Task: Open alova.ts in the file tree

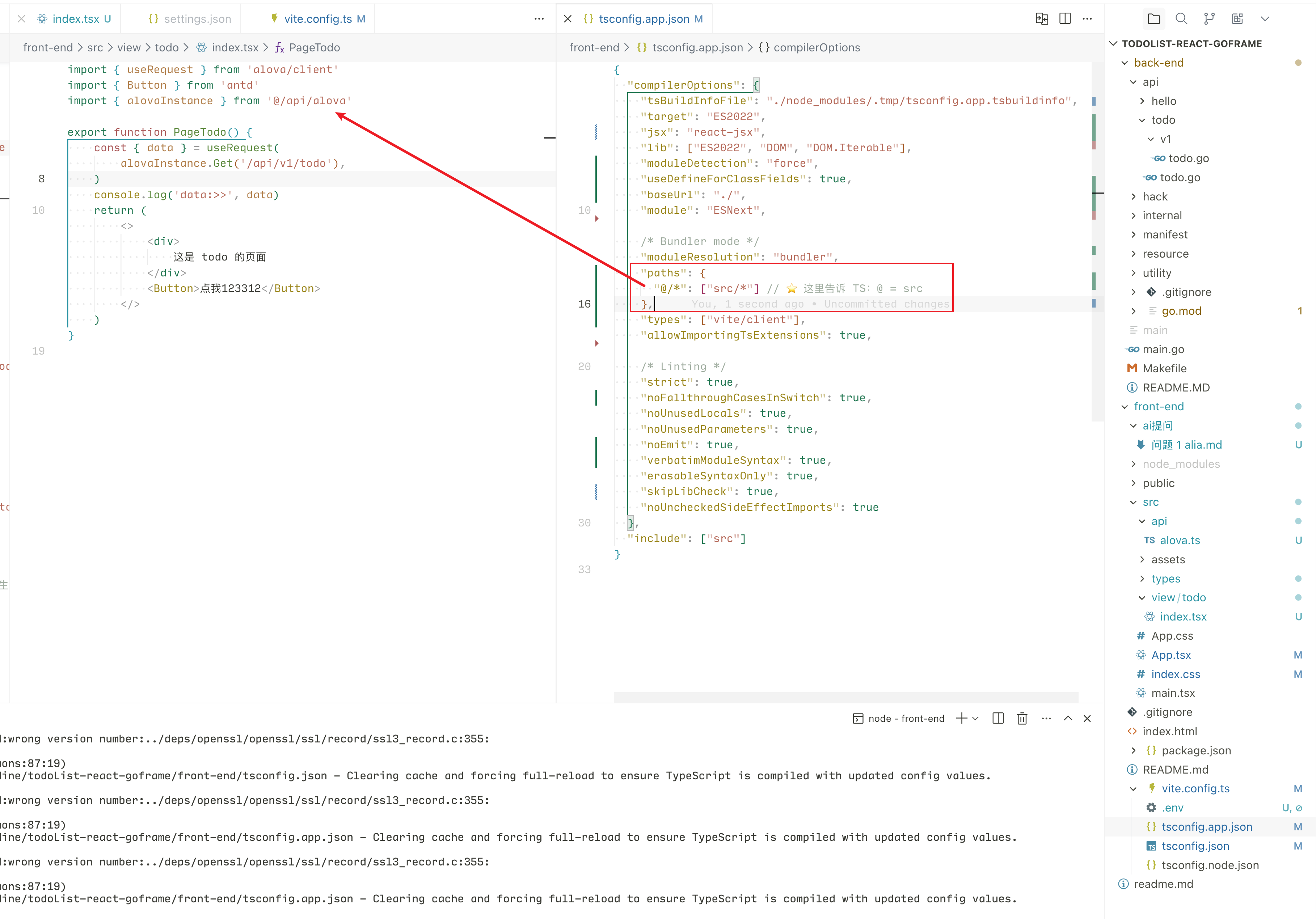Action: (x=1180, y=540)
